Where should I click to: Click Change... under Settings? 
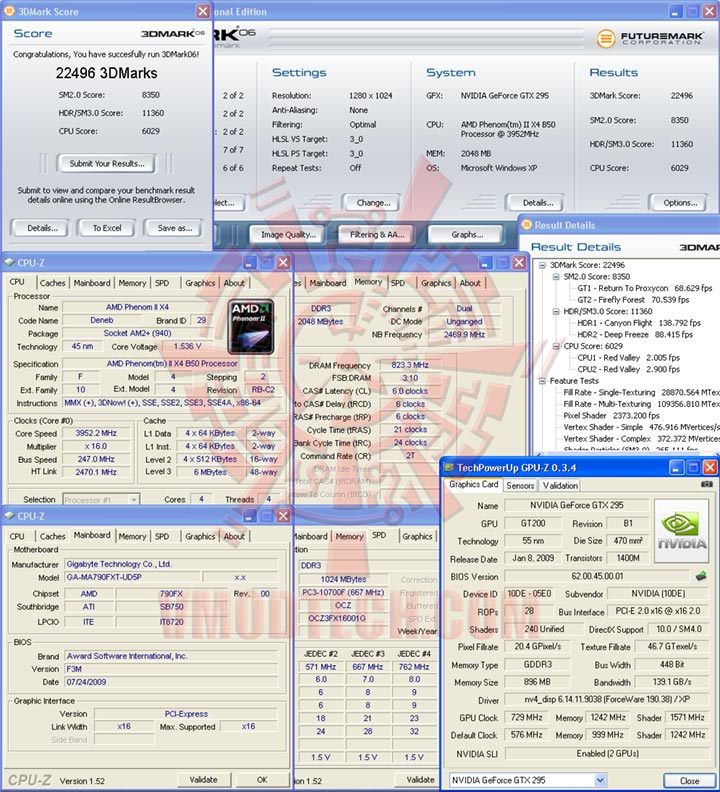(x=373, y=203)
